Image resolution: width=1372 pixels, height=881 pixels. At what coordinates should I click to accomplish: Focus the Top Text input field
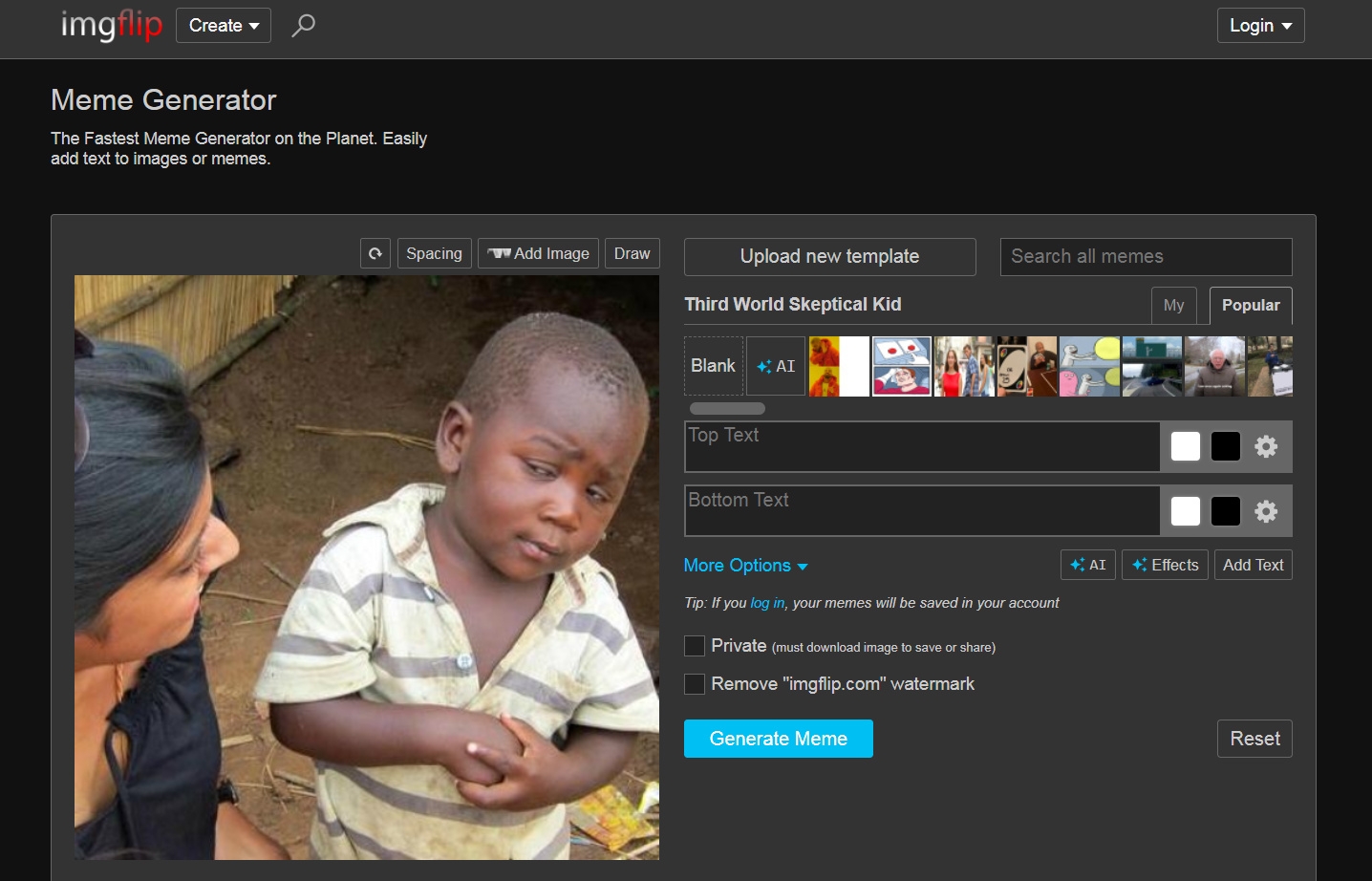point(922,446)
